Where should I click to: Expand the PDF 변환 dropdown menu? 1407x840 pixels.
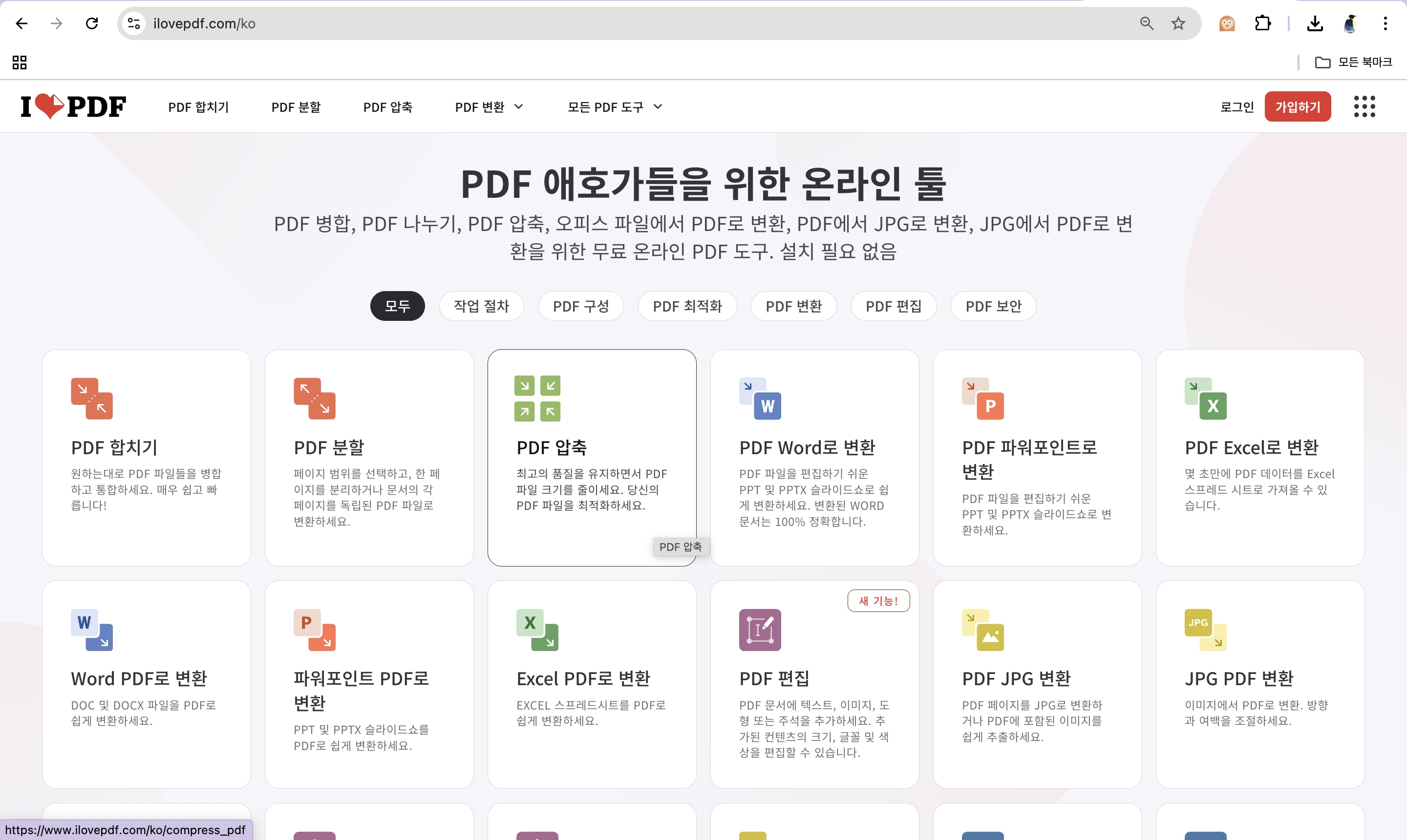click(489, 107)
